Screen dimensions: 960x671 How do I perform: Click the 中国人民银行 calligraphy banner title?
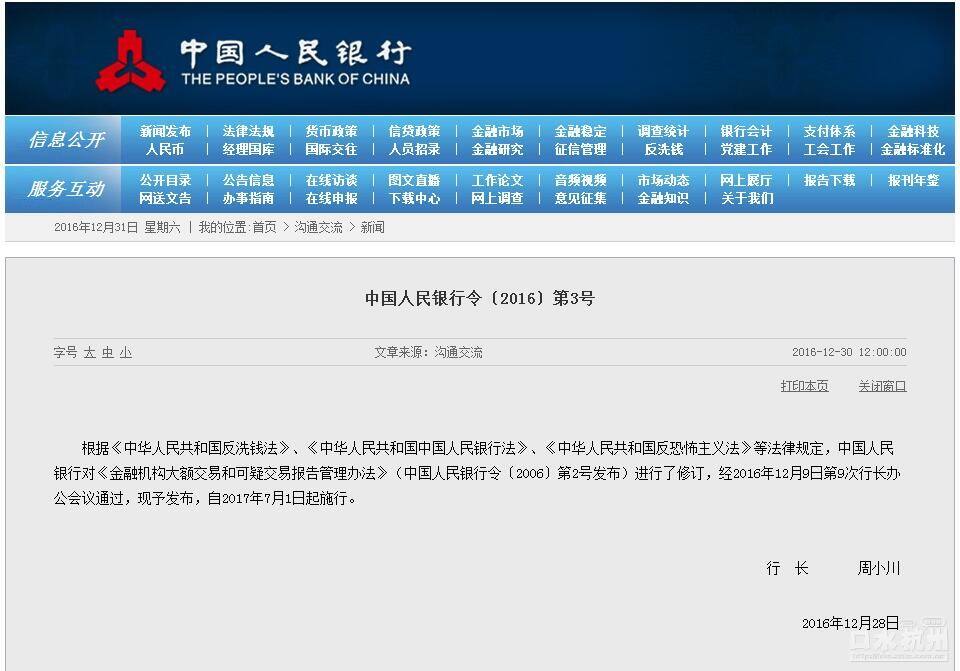coord(295,53)
